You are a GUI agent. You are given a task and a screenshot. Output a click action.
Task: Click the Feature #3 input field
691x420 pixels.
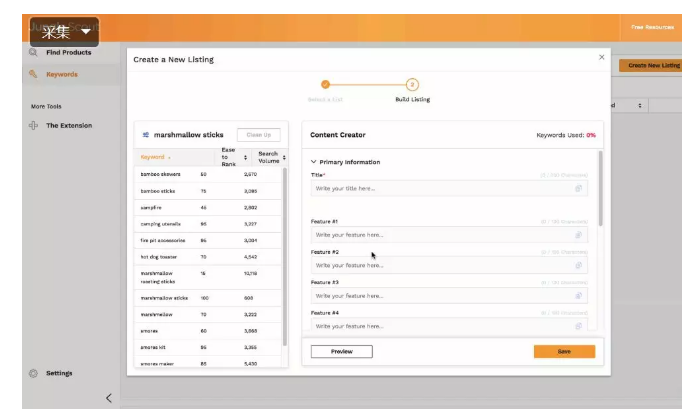[x=449, y=296]
